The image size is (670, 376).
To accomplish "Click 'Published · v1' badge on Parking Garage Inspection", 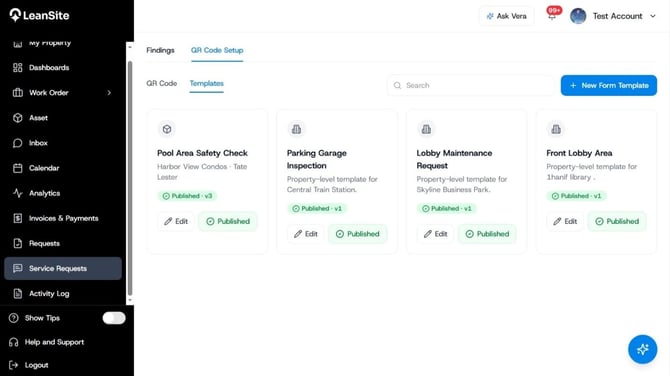I will click(x=317, y=209).
